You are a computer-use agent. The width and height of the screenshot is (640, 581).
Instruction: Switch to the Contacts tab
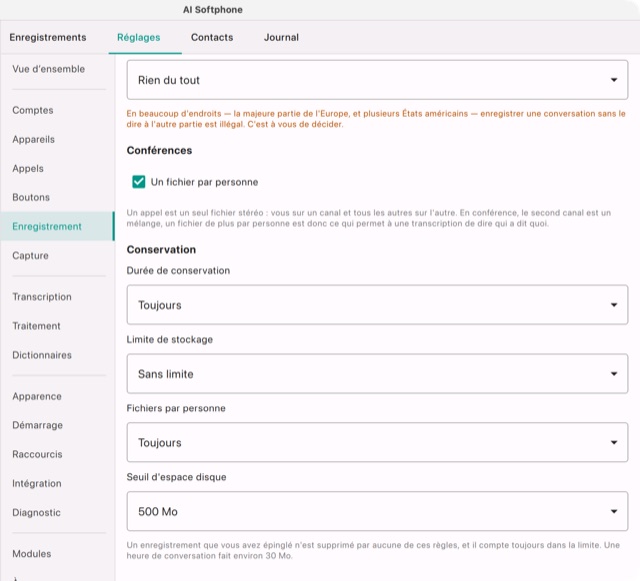[212, 37]
